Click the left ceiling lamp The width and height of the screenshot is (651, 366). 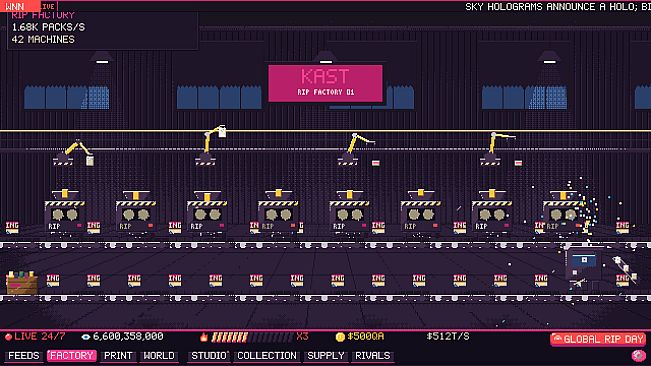(x=102, y=58)
